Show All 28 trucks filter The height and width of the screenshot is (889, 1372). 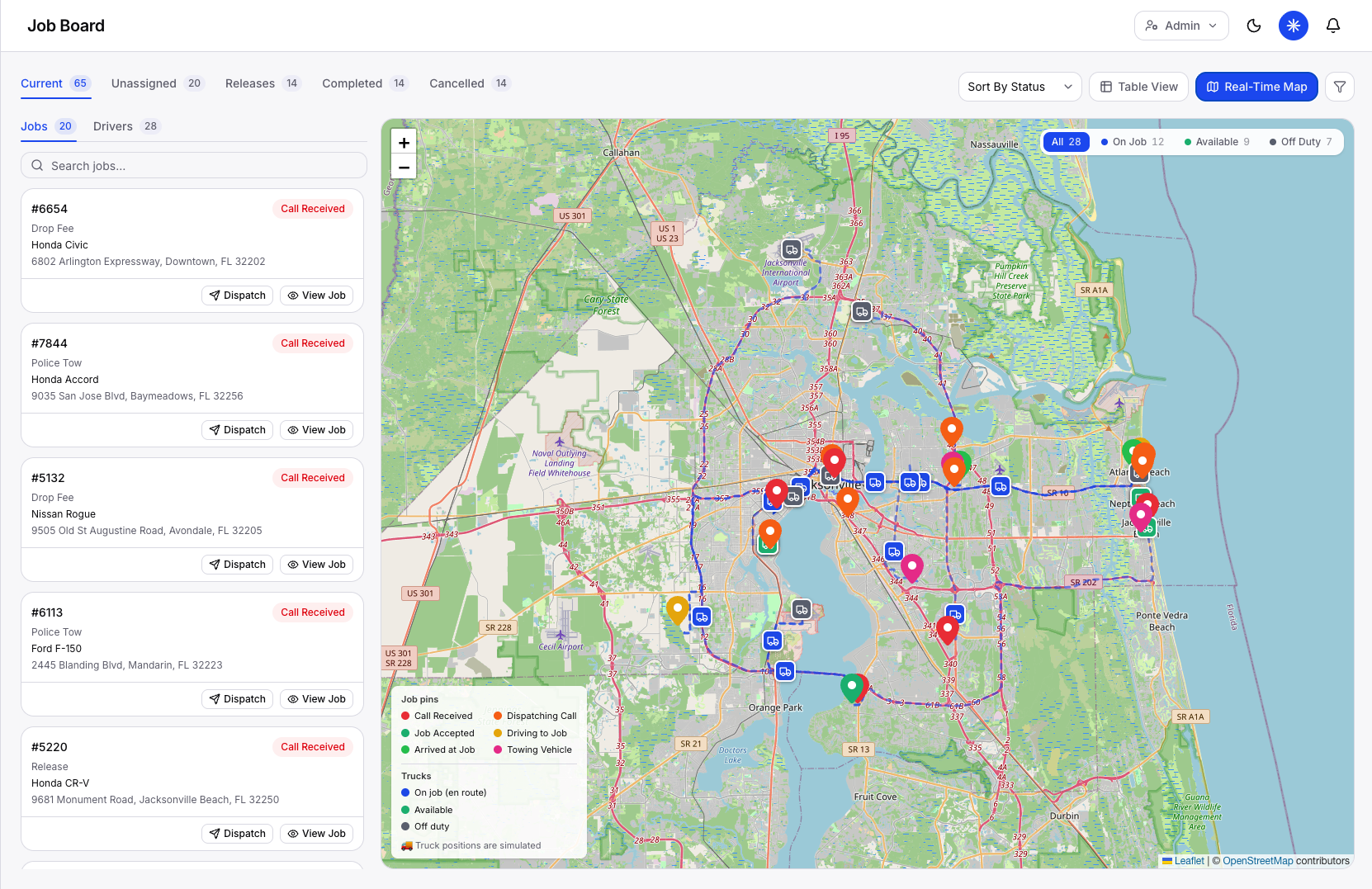(x=1066, y=142)
